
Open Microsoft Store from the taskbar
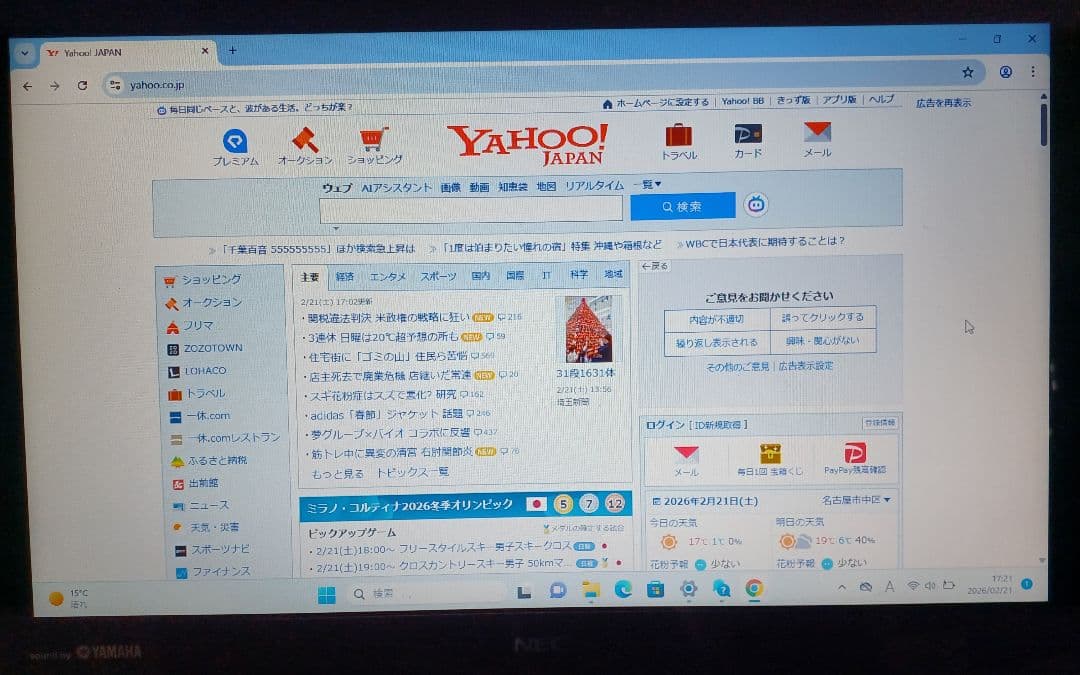click(656, 589)
